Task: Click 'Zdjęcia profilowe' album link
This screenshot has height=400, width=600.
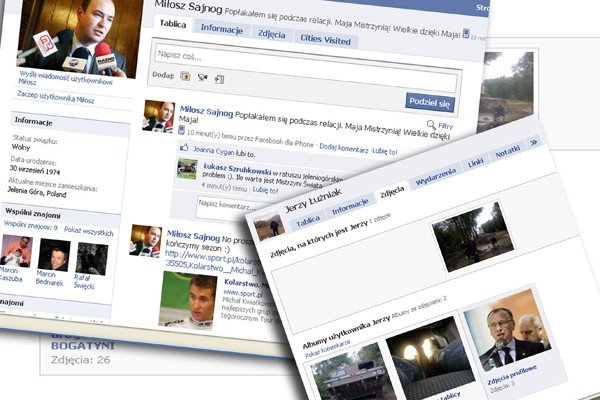Action: coord(511,374)
